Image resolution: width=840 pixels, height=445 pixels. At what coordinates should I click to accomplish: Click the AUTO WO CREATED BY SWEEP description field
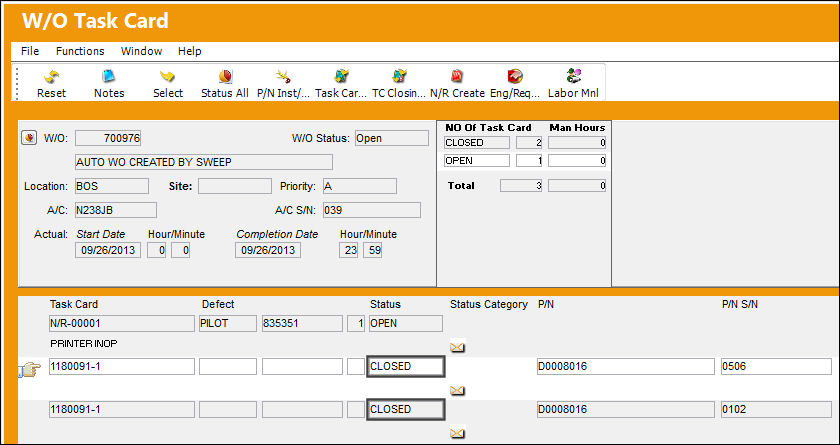coord(204,162)
